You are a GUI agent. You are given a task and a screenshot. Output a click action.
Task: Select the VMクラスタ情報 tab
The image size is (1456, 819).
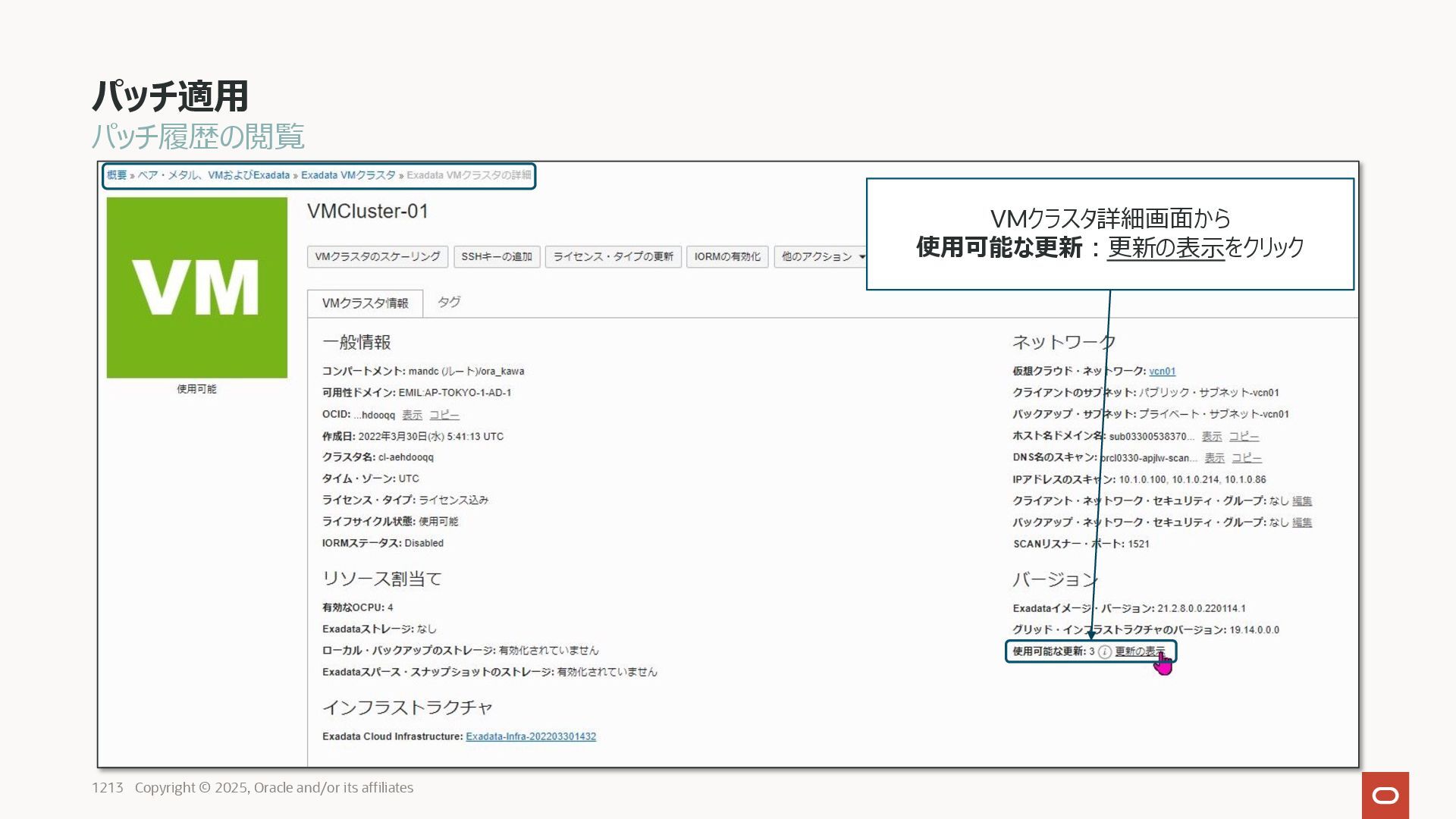[x=365, y=303]
